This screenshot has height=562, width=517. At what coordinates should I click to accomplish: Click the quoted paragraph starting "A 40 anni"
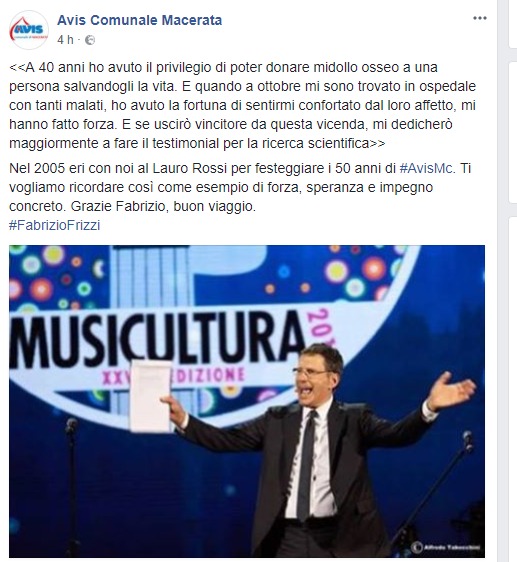click(242, 105)
